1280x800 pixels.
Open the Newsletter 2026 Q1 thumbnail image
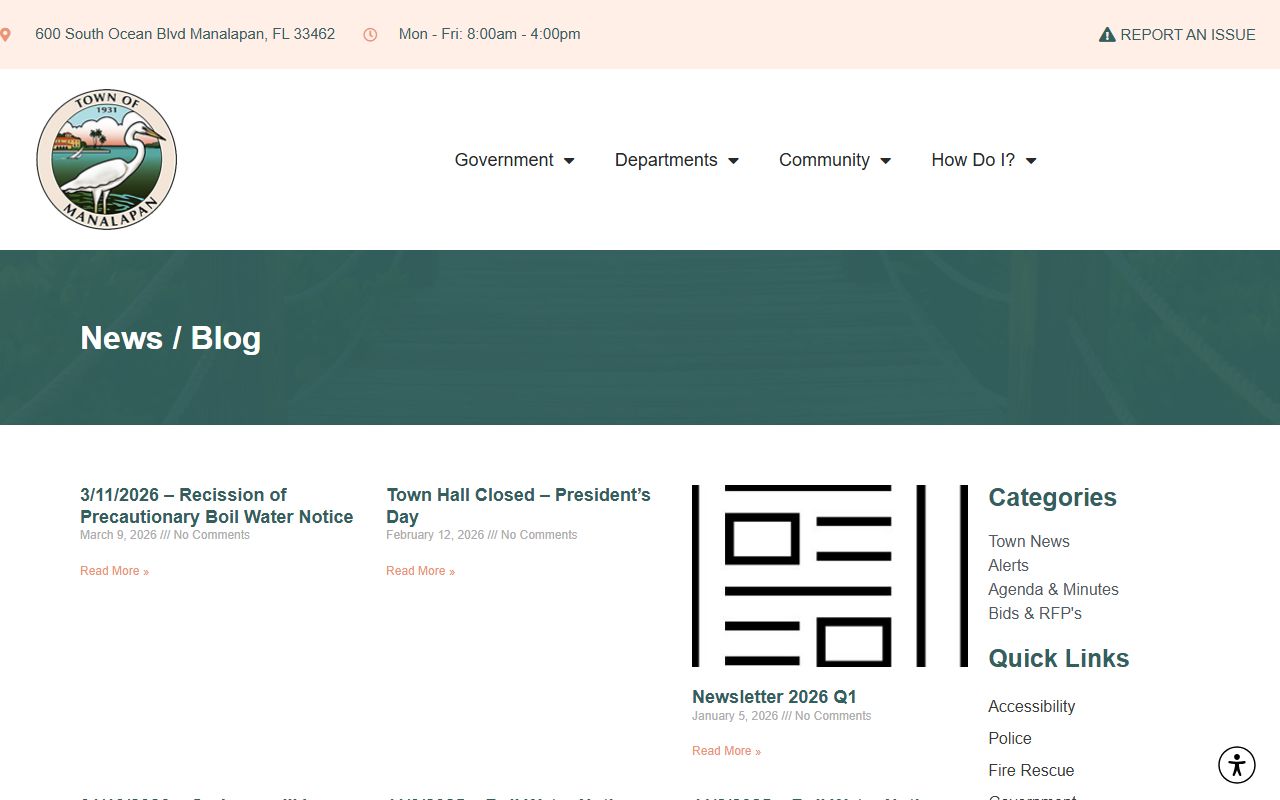830,576
